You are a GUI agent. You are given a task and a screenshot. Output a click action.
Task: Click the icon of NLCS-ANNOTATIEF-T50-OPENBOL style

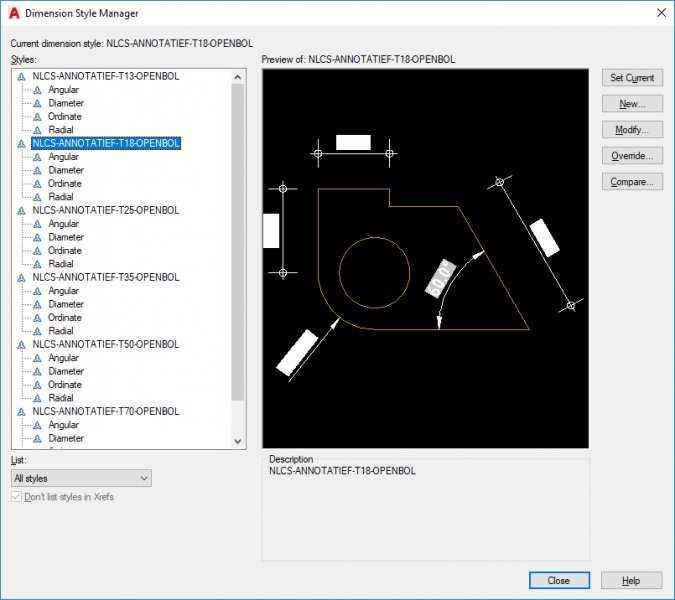point(21,345)
